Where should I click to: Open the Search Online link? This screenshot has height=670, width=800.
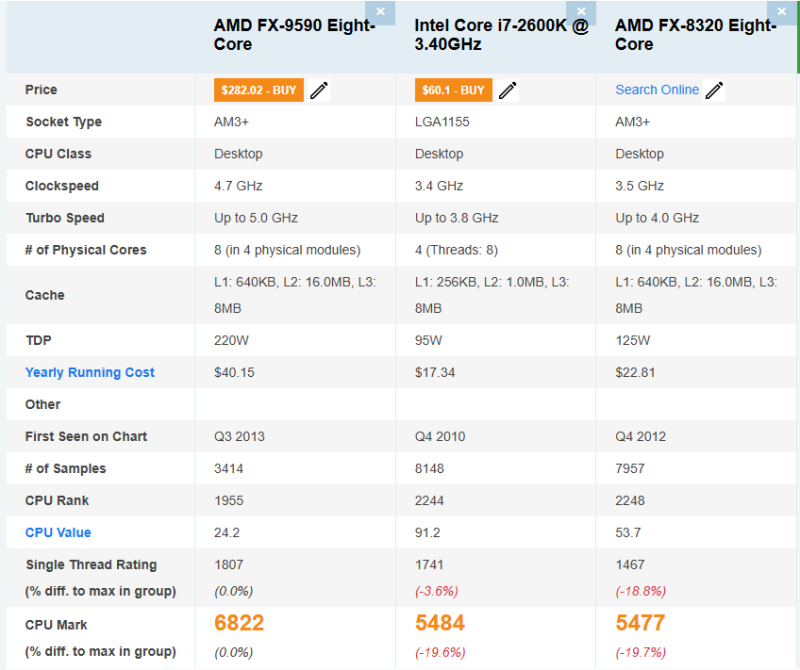(657, 90)
